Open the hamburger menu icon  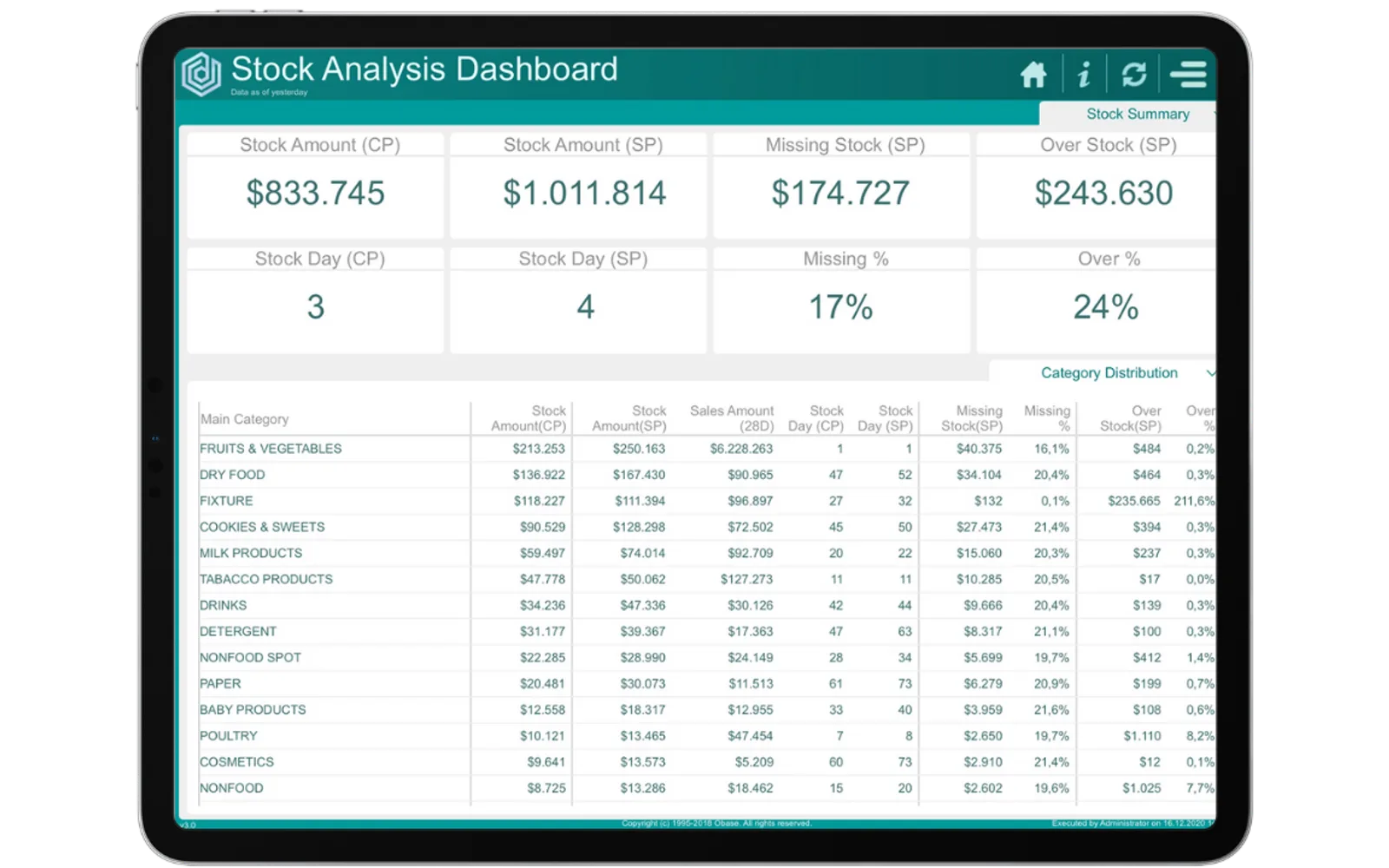[x=1188, y=75]
